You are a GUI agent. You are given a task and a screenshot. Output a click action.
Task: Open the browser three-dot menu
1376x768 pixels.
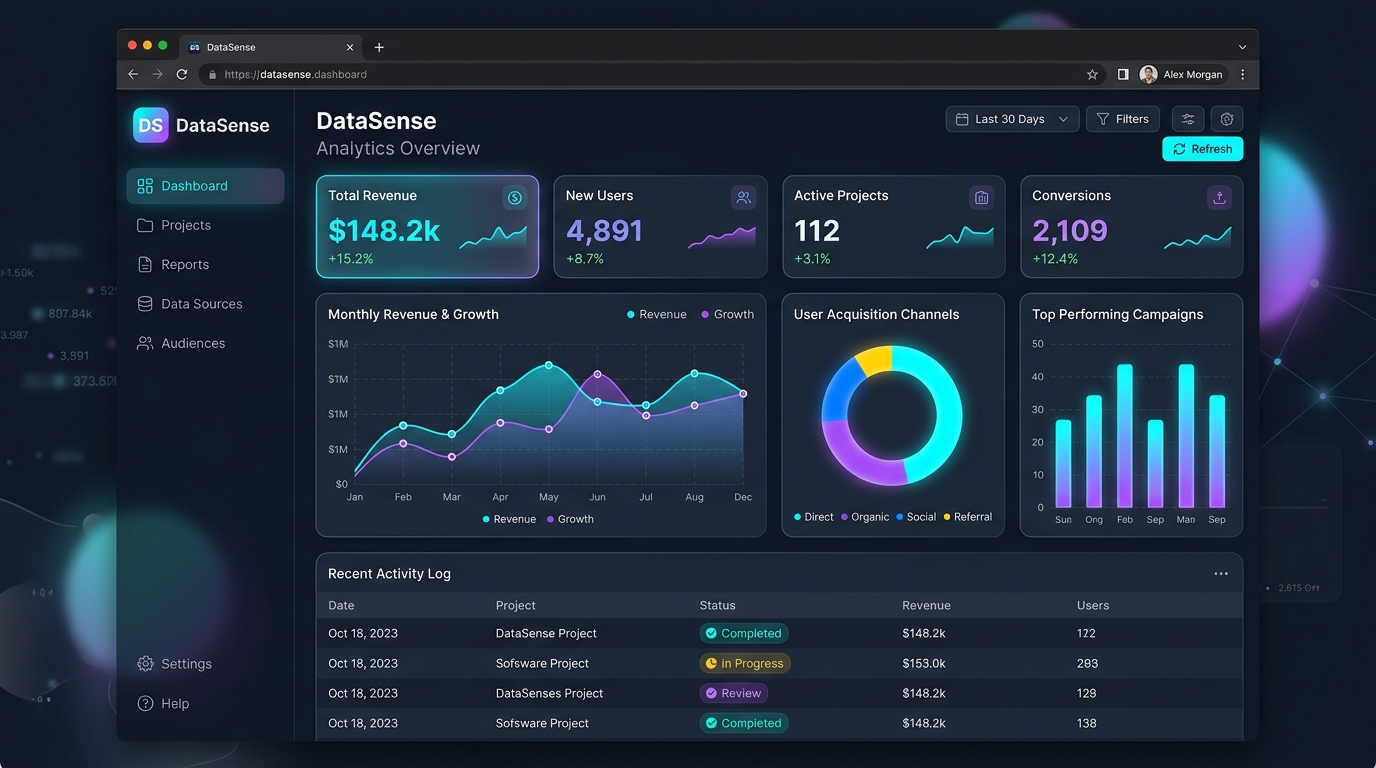click(1243, 74)
